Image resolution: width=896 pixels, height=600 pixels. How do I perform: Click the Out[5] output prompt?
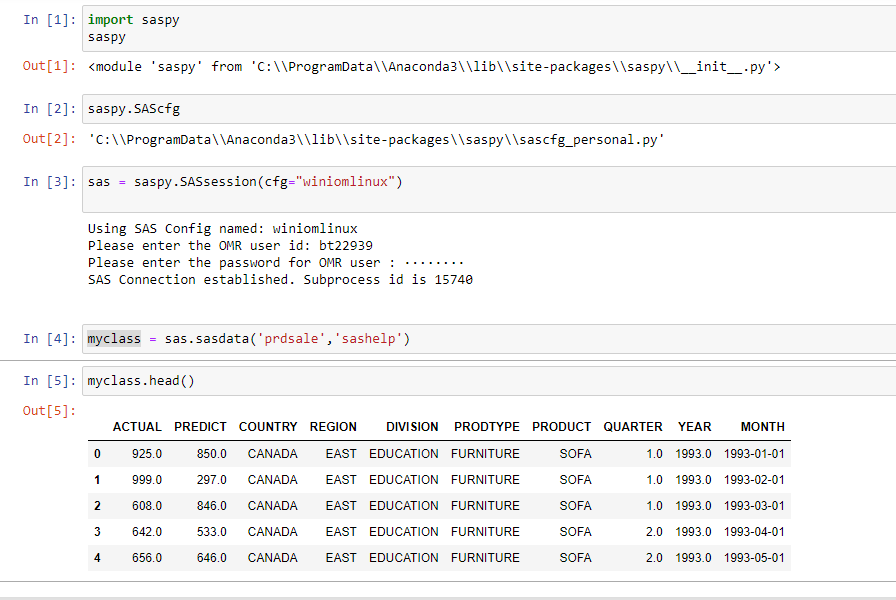(x=48, y=411)
